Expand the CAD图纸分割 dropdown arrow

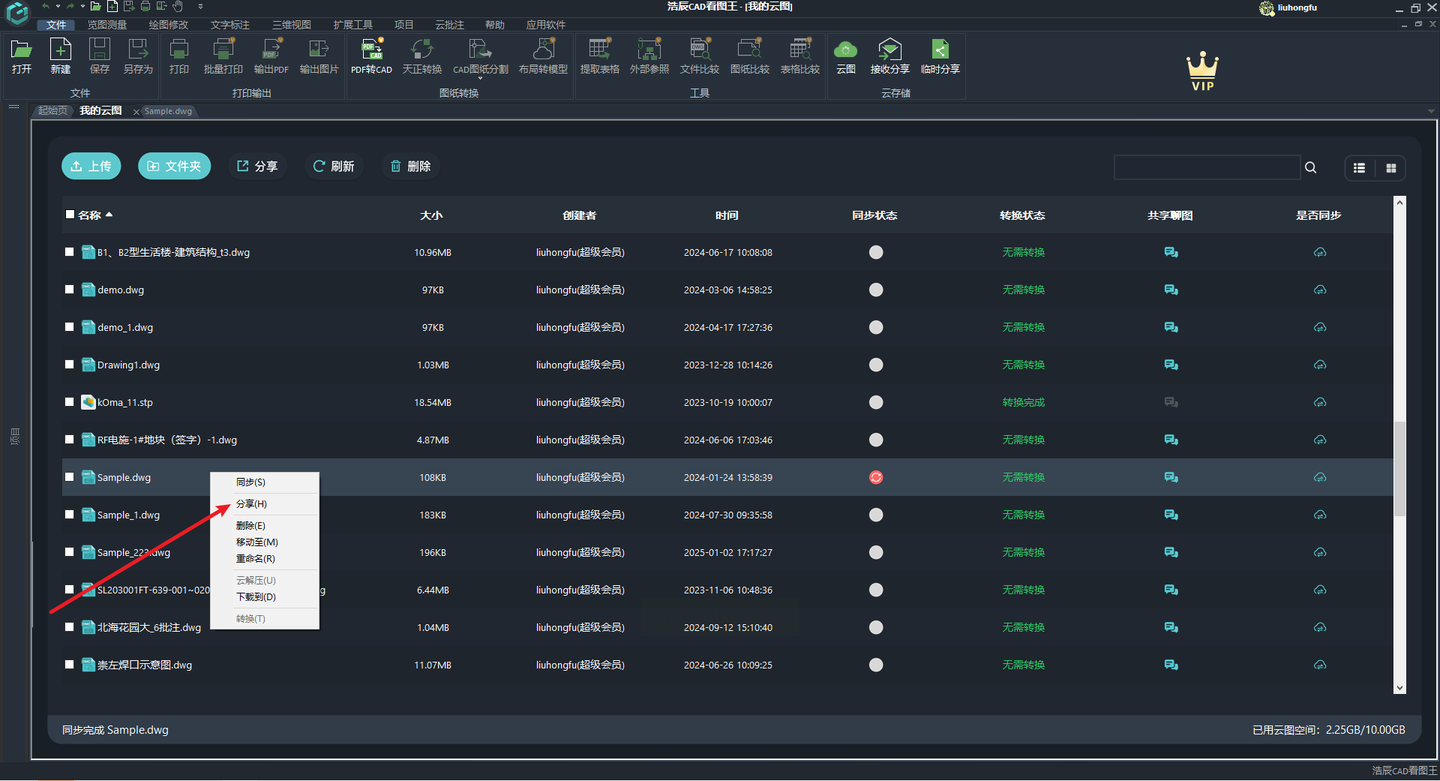click(480, 79)
